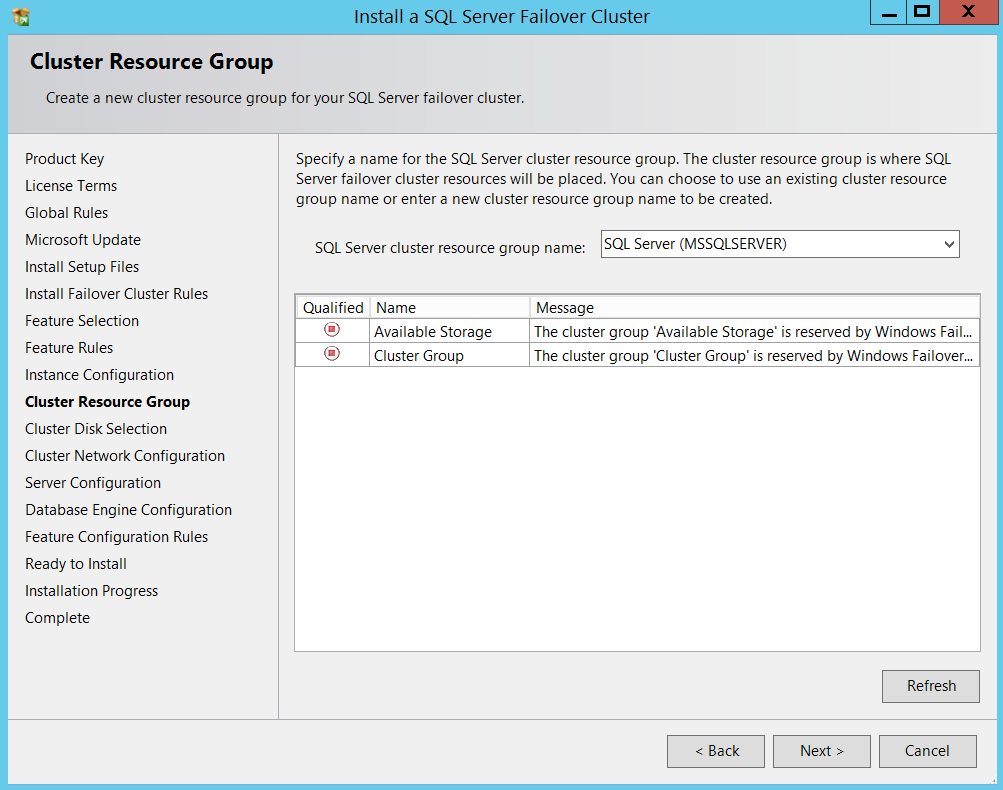
Task: Click the red unqualified icon for Available Storage
Action: point(331,329)
